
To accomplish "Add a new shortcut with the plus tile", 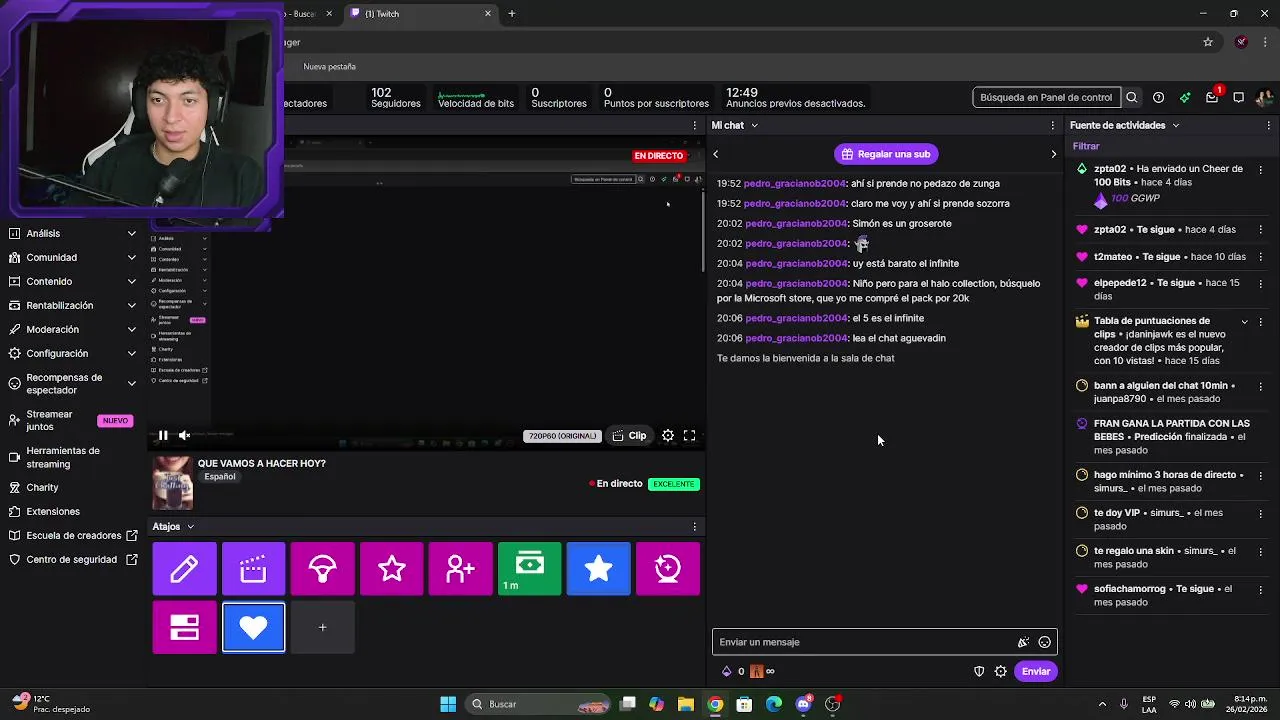I will pos(322,627).
